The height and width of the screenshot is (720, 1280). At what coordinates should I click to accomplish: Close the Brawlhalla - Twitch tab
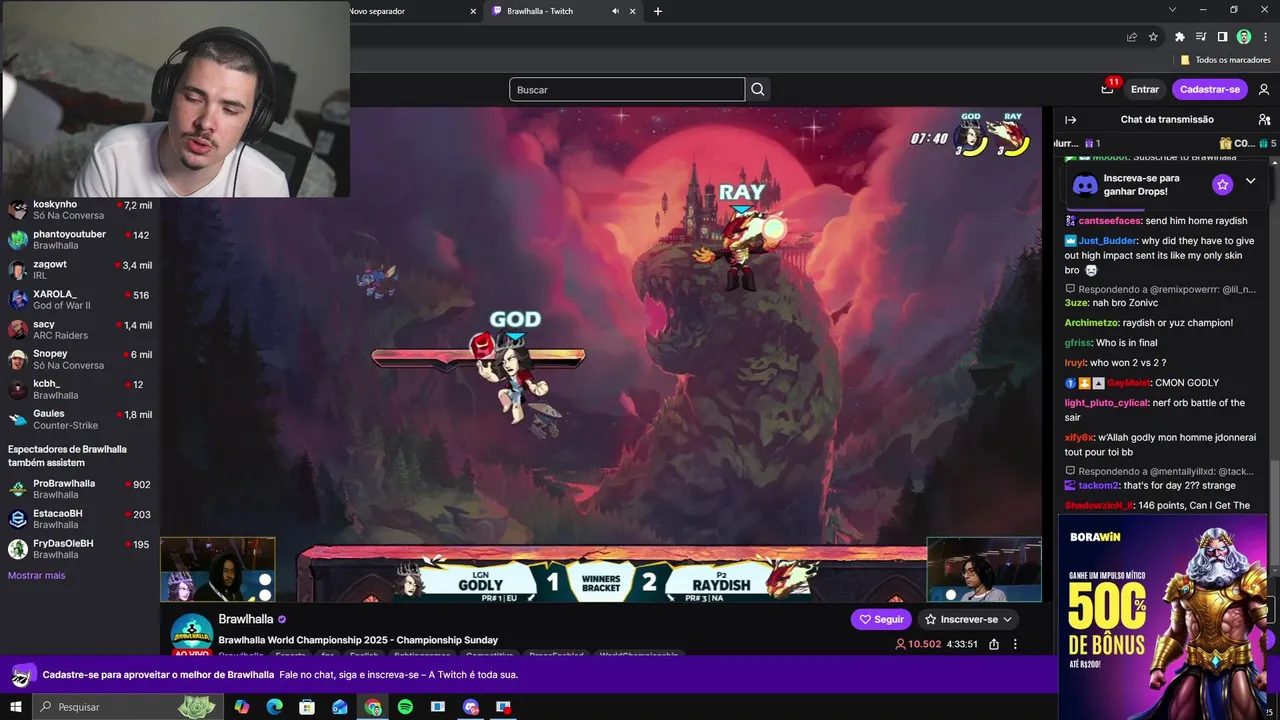[632, 11]
